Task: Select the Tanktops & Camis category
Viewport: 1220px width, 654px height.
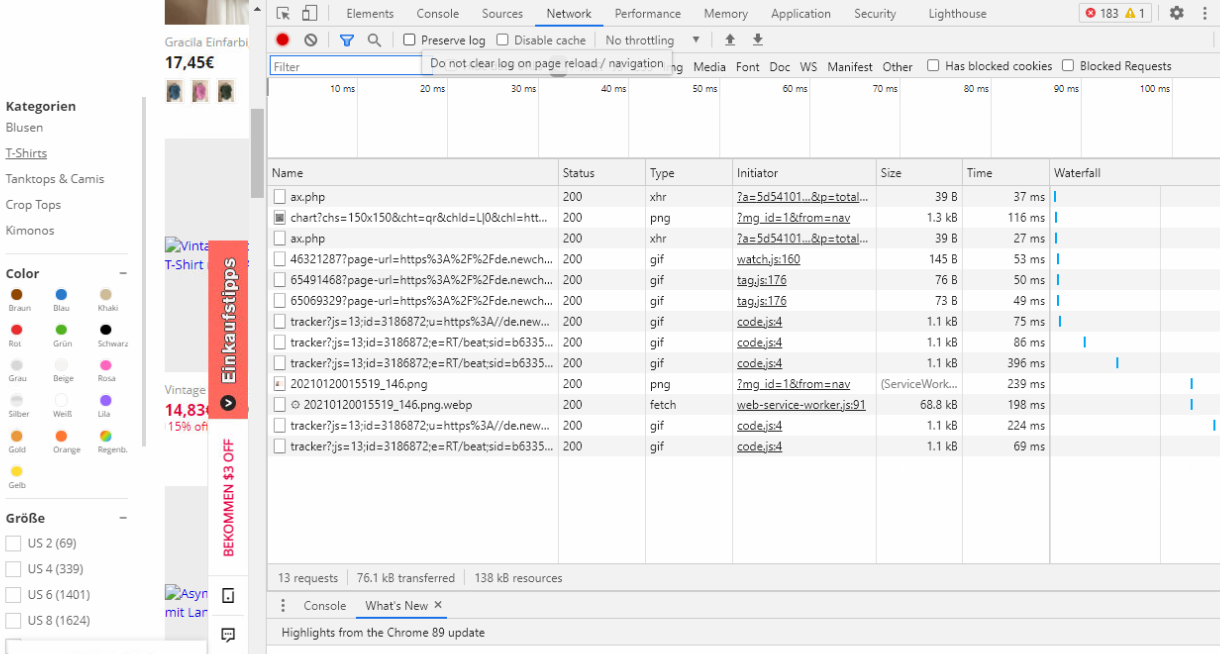Action: (55, 179)
